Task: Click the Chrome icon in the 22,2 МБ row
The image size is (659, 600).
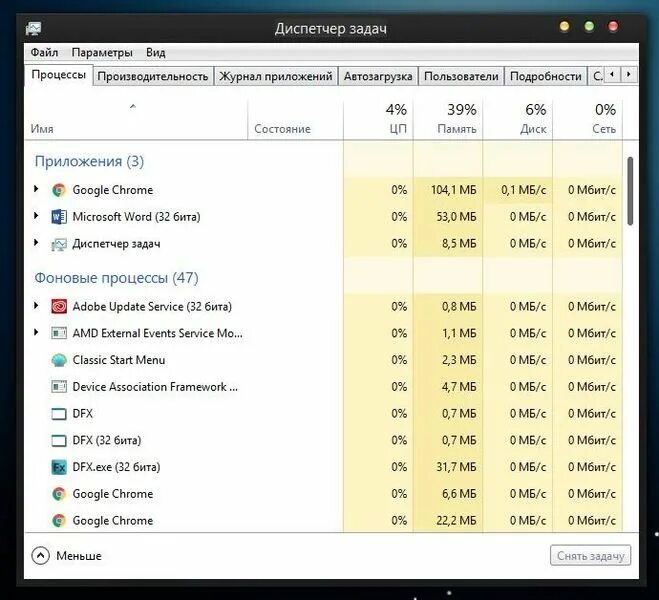Action: (x=59, y=521)
